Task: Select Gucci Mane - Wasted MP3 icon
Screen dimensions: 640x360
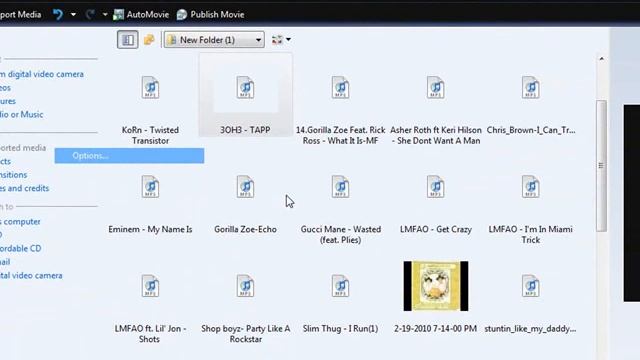Action: pyautogui.click(x=340, y=187)
